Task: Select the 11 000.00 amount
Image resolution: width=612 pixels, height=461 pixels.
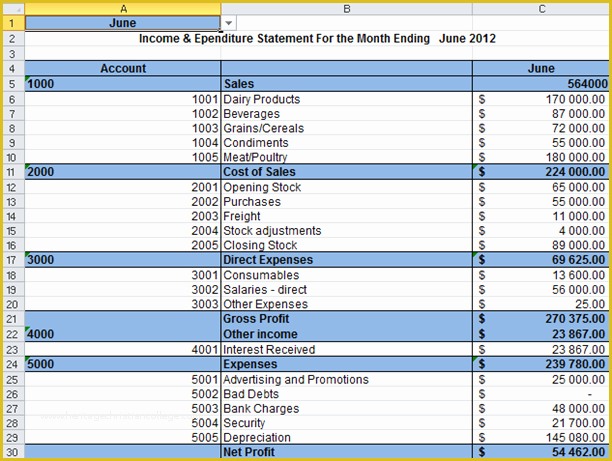Action: pyautogui.click(x=541, y=216)
